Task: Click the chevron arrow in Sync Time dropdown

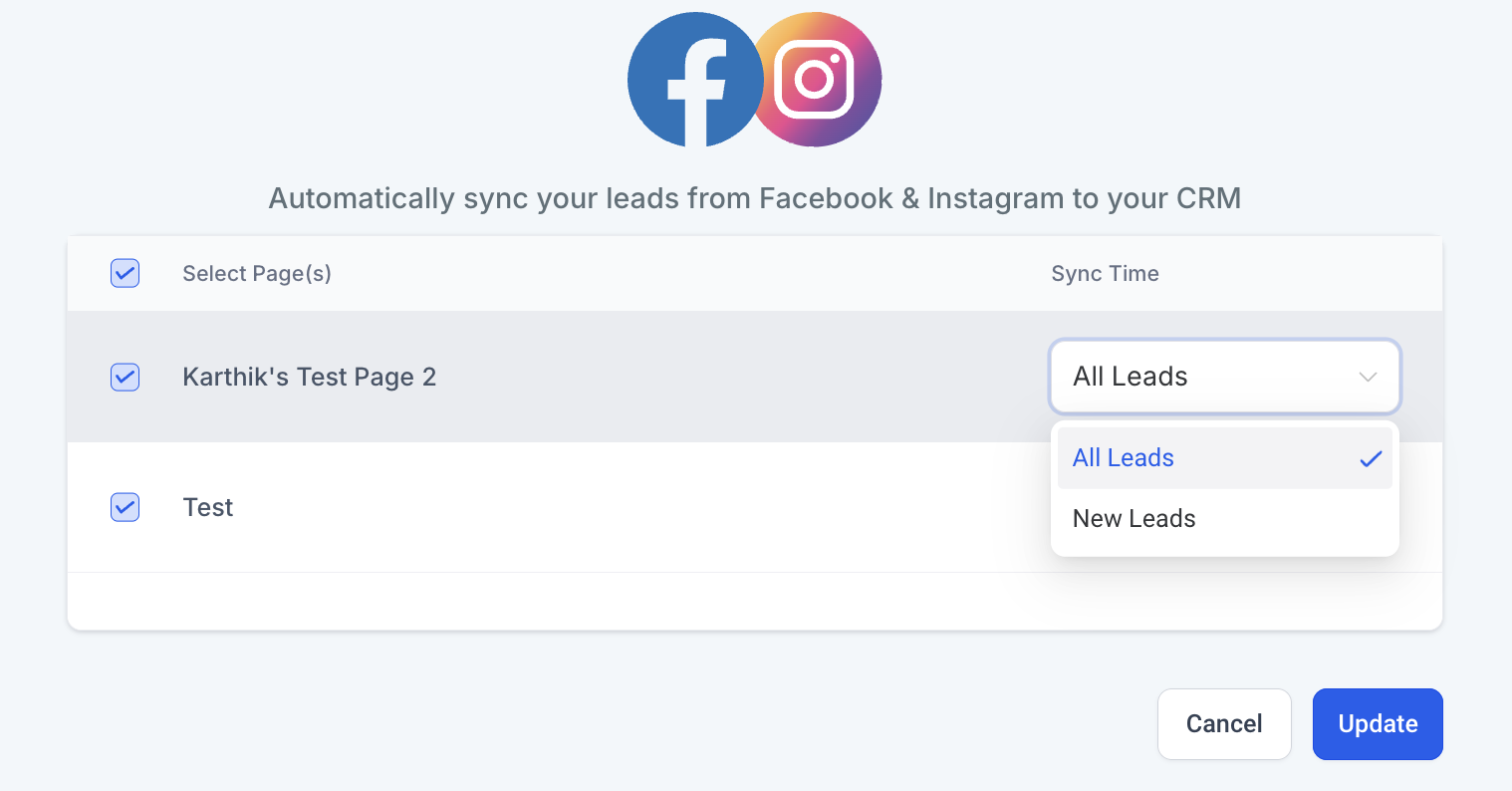Action: (x=1368, y=377)
